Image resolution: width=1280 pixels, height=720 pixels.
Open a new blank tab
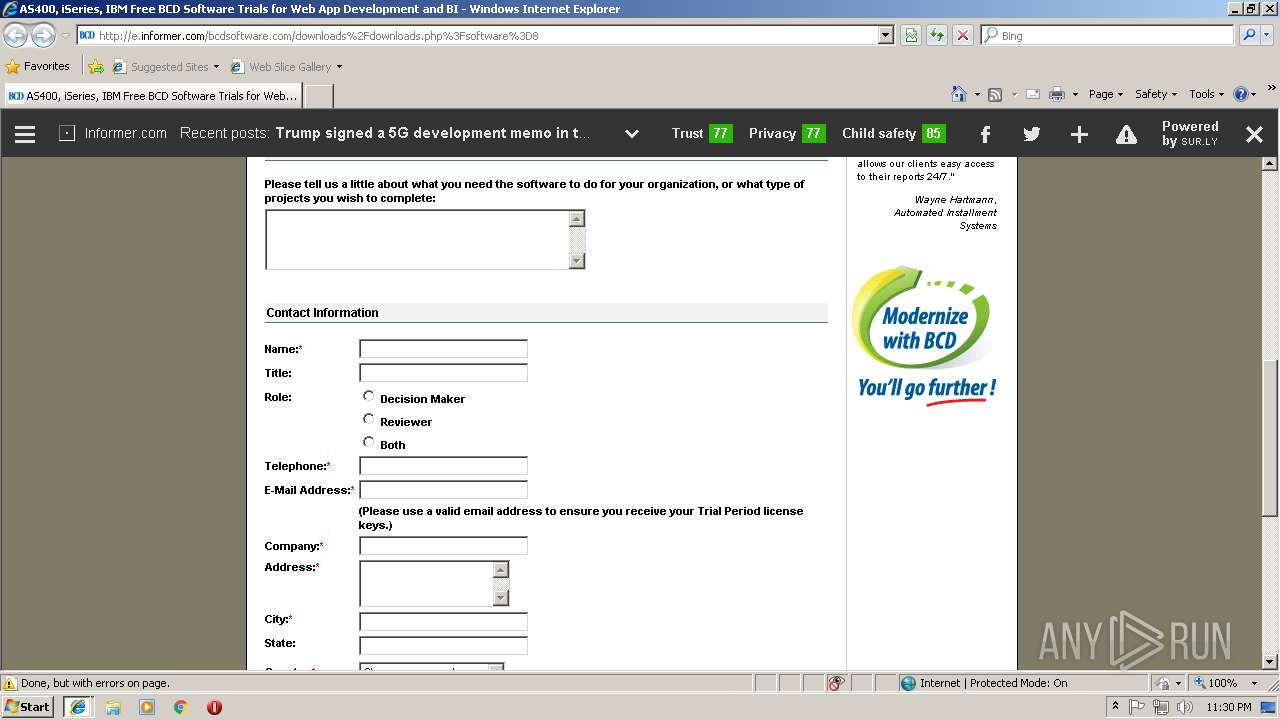click(x=318, y=96)
